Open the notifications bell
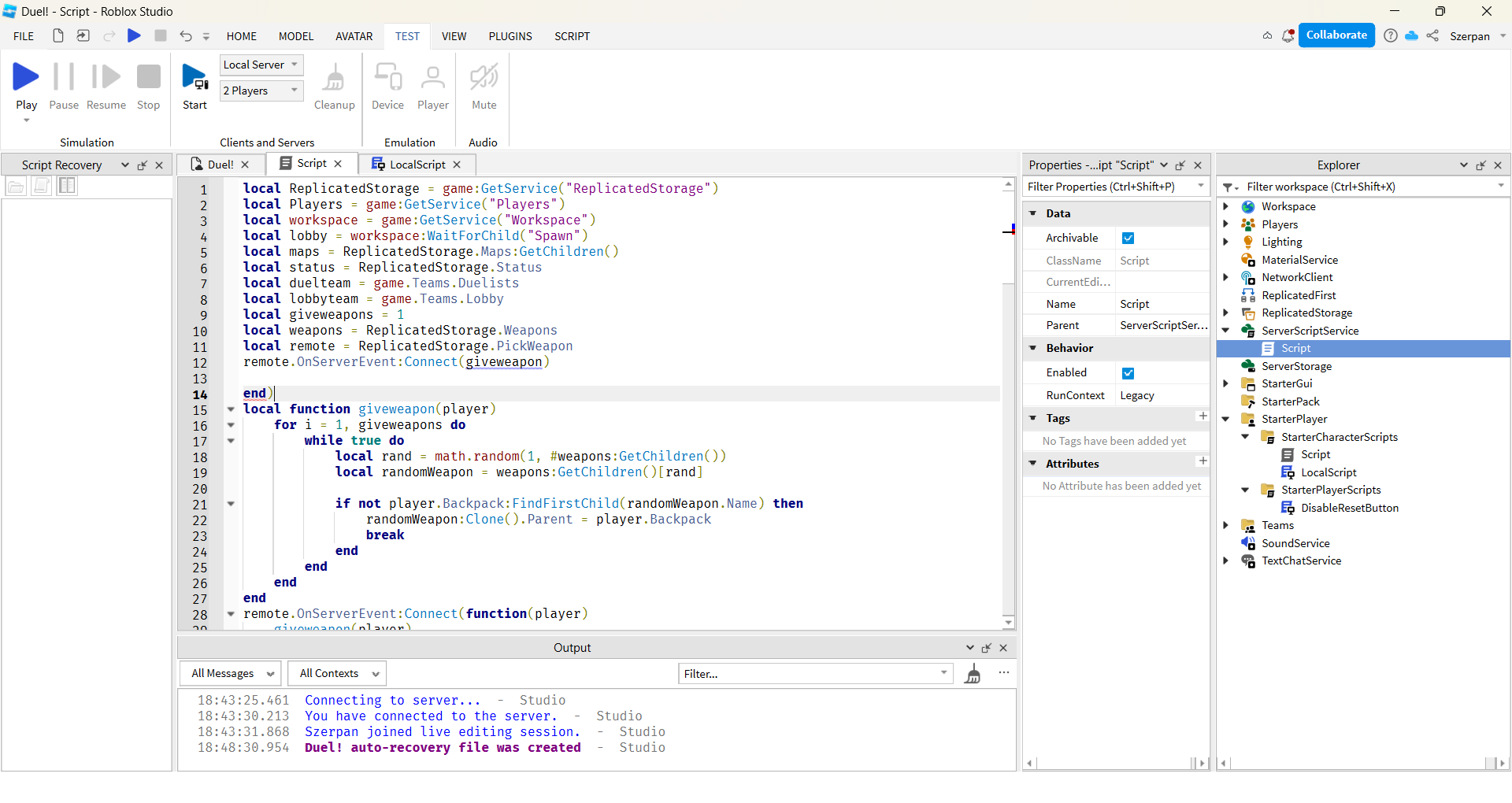Screen dimensions: 1512x803 click(1288, 35)
